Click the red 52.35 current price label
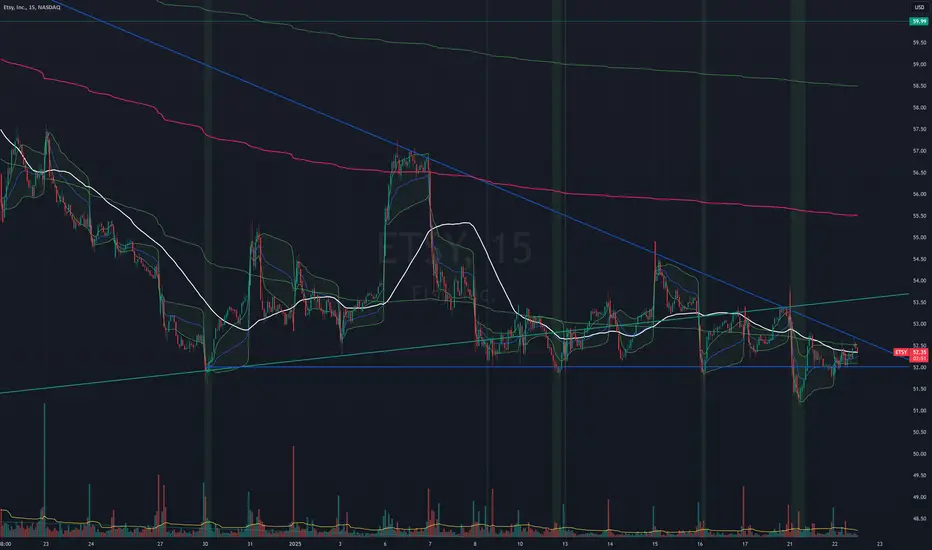 click(x=920, y=353)
